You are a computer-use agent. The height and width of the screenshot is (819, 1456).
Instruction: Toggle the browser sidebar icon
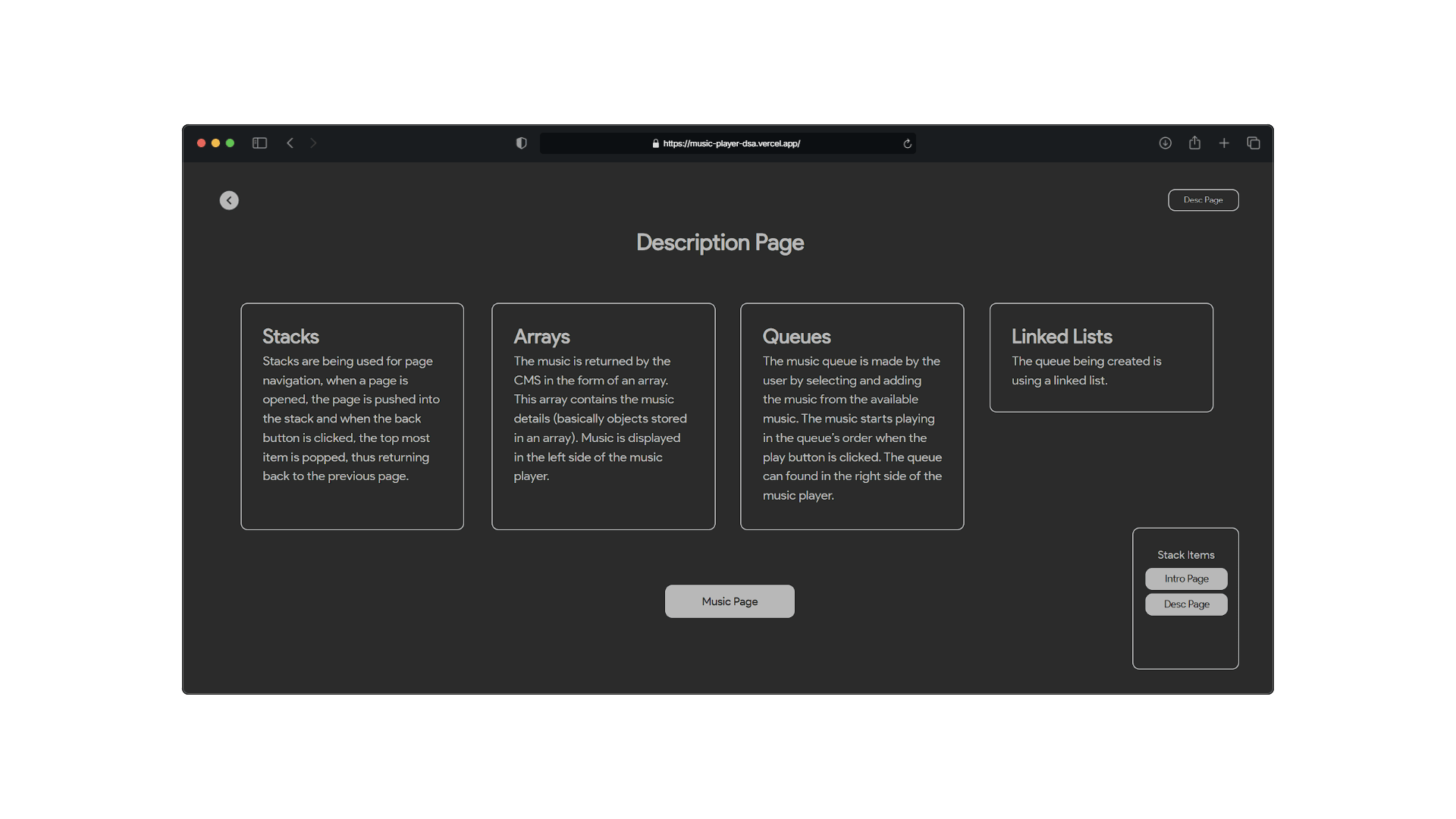tap(259, 143)
